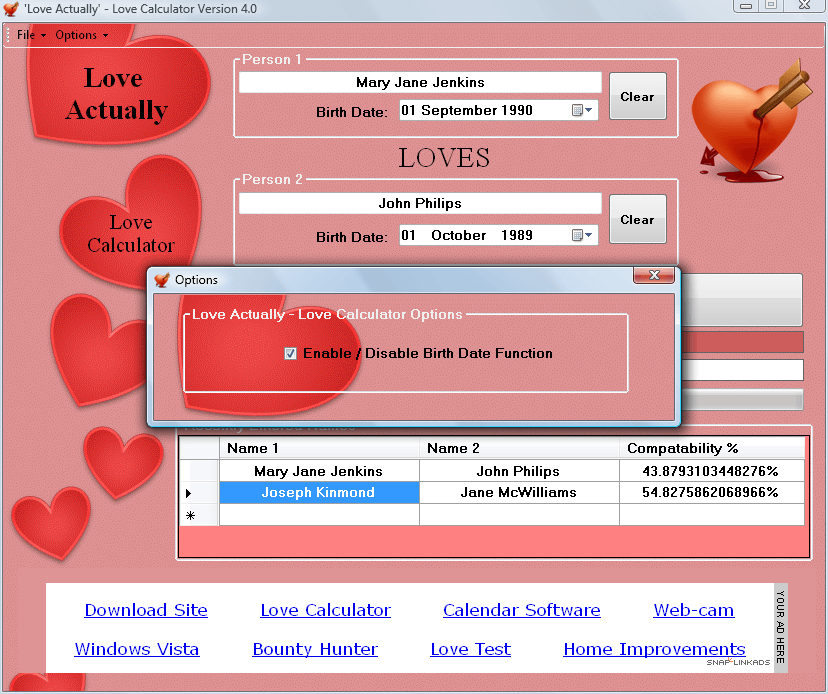Follow the Calendar Software link
This screenshot has height=694, width=828.
[521, 610]
